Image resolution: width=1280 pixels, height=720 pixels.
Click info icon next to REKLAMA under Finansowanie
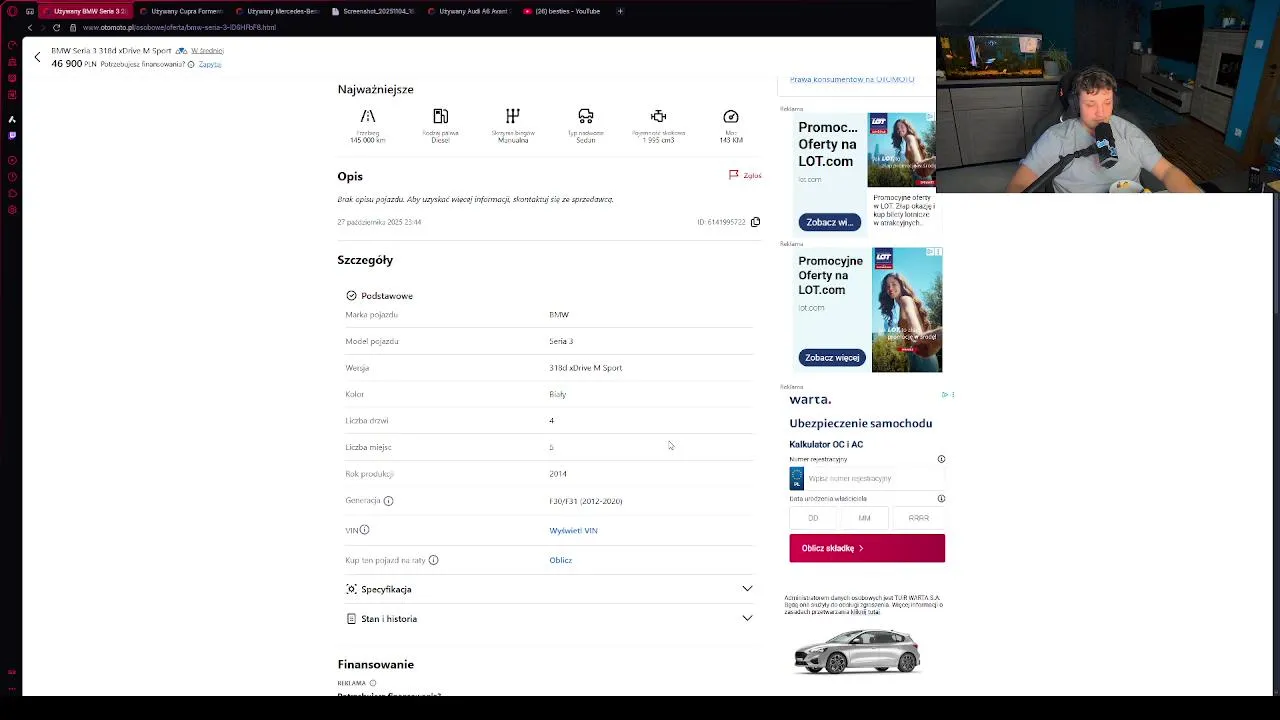373,683
